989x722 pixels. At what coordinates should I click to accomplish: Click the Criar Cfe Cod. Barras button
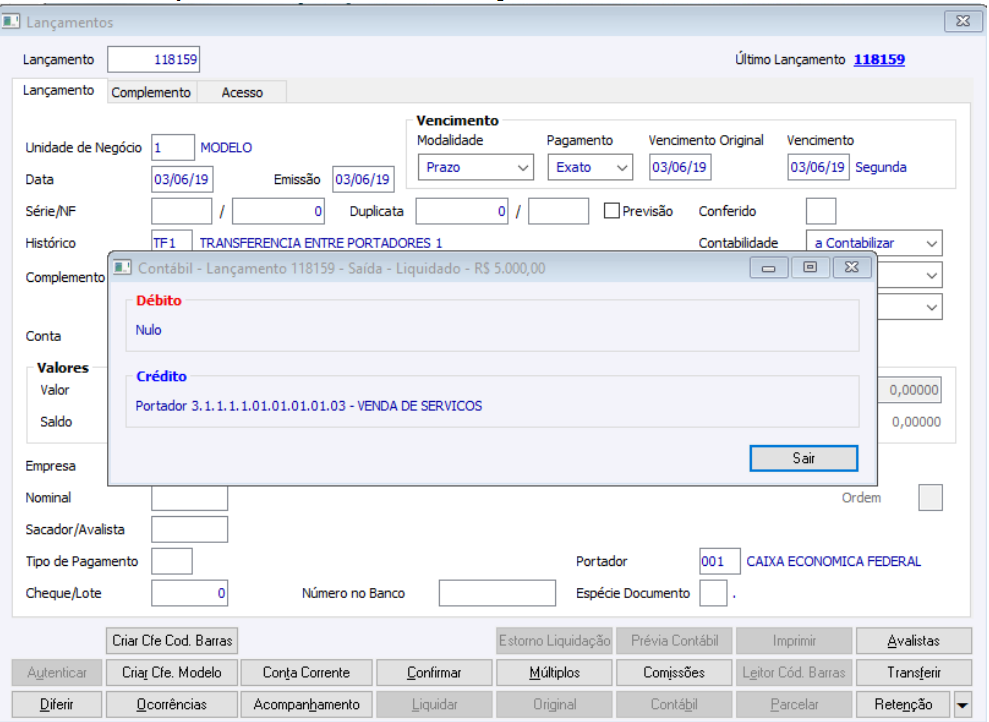click(172, 641)
